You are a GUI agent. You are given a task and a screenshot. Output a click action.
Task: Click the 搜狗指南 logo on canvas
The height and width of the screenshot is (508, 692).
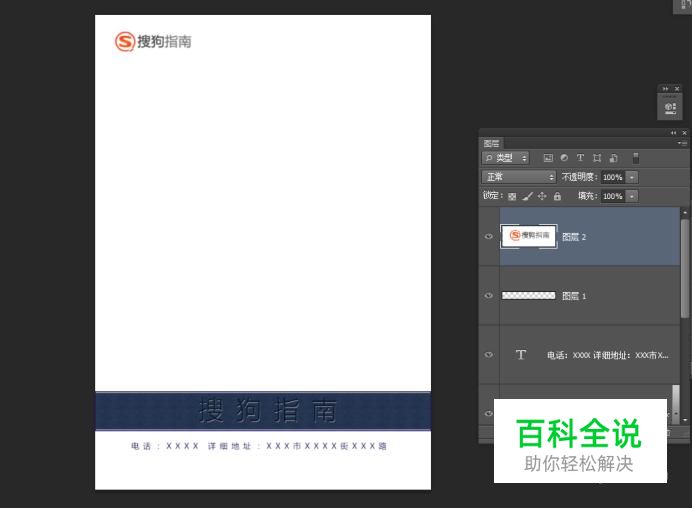tap(153, 41)
